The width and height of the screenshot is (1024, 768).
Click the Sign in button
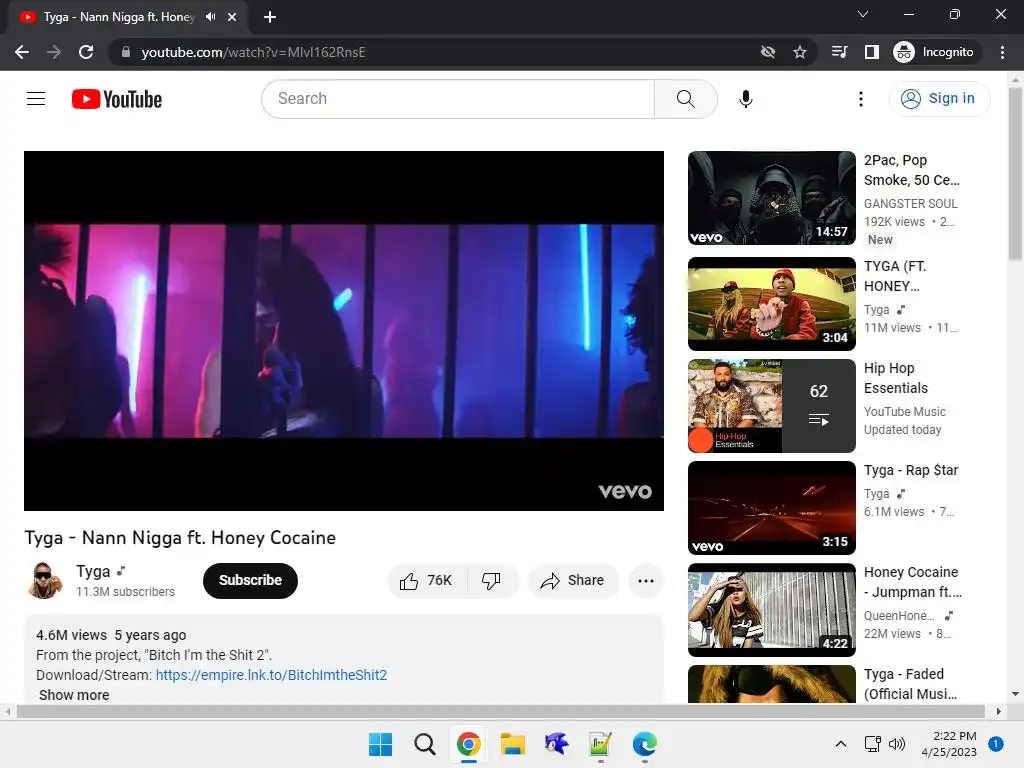pyautogui.click(x=939, y=99)
